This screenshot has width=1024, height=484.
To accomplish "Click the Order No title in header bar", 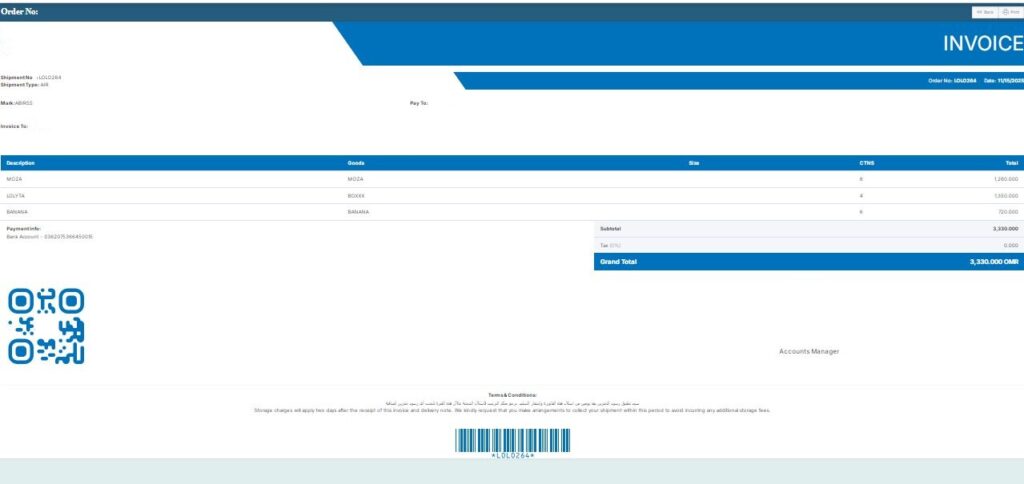I will pyautogui.click(x=20, y=12).
